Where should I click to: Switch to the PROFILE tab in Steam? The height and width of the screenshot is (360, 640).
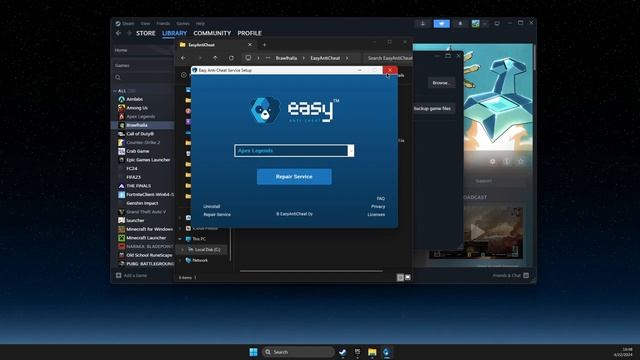pyautogui.click(x=249, y=33)
